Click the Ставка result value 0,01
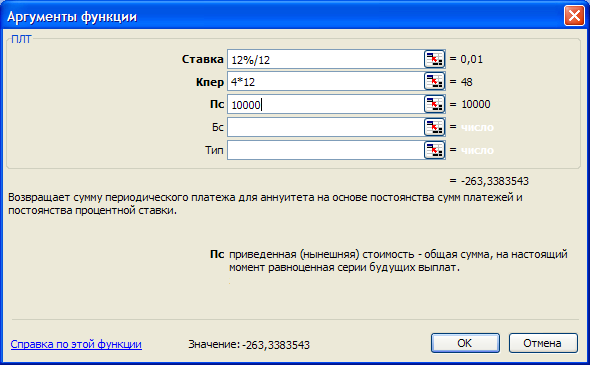The height and width of the screenshot is (365, 590). click(471, 59)
